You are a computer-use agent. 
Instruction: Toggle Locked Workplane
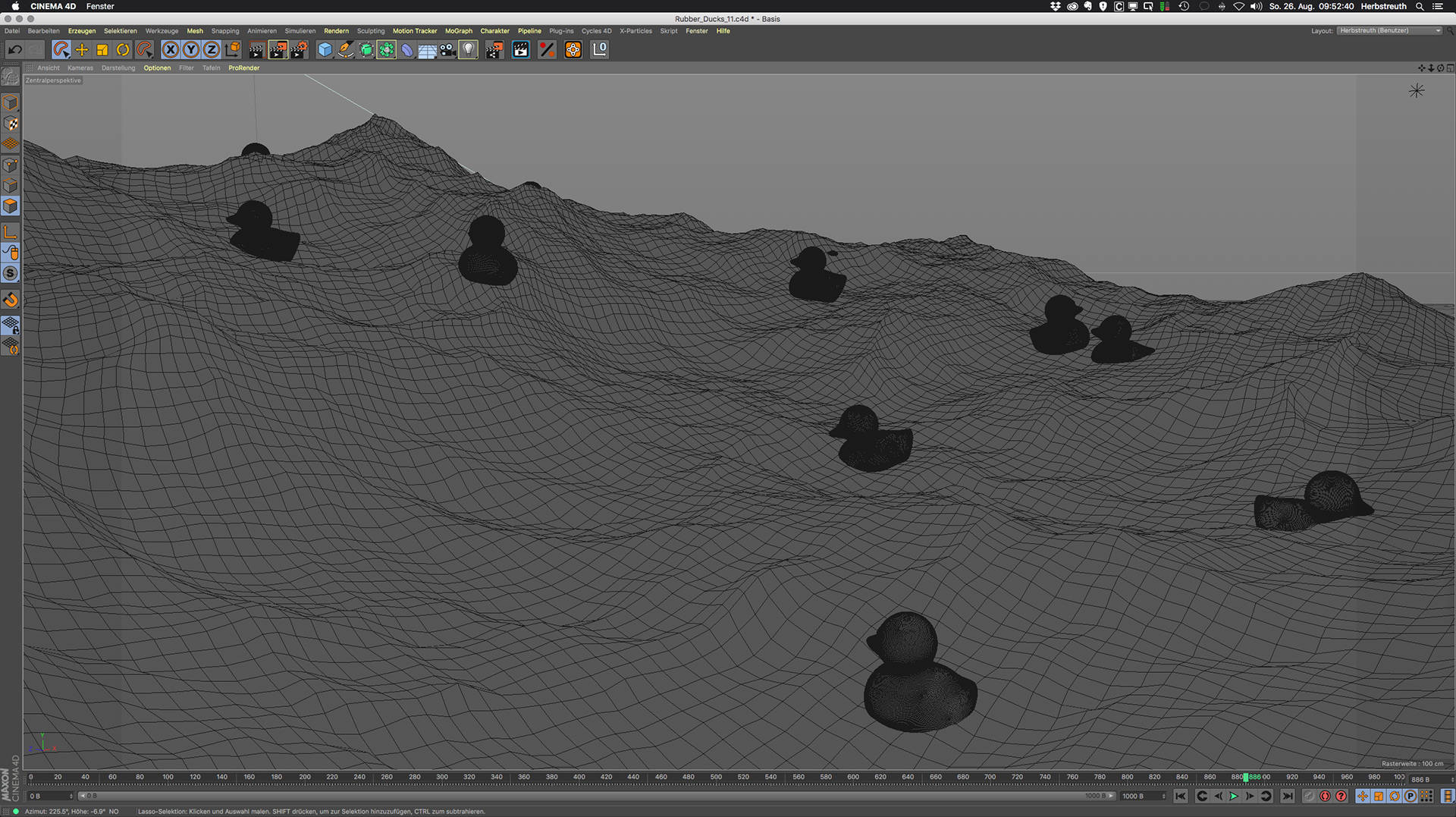pyautogui.click(x=11, y=325)
